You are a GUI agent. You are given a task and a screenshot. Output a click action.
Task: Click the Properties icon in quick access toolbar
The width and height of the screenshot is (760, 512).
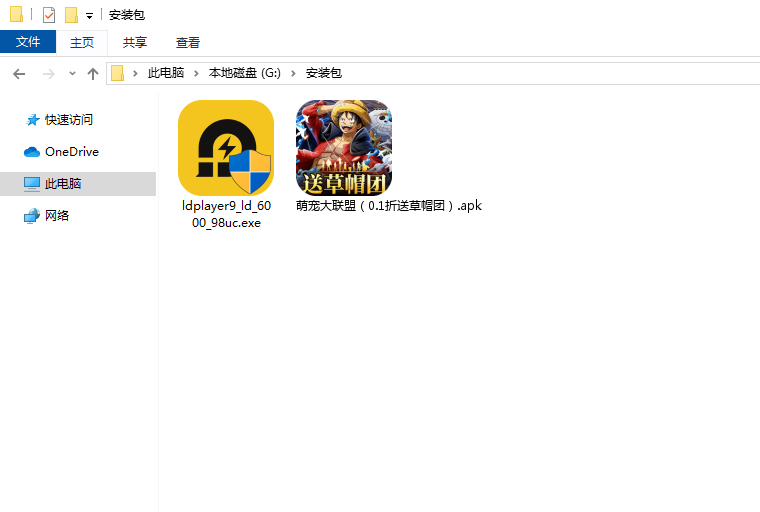click(49, 15)
